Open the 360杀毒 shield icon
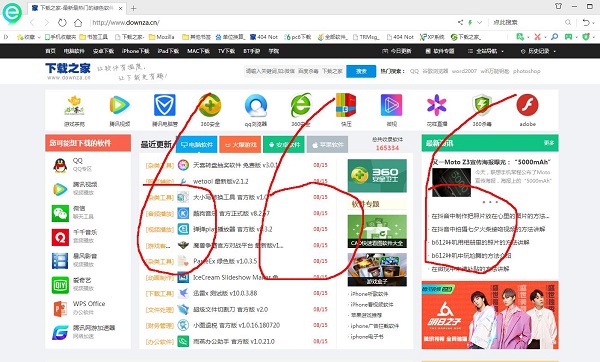Viewport: 600px width, 362px height. (482, 105)
